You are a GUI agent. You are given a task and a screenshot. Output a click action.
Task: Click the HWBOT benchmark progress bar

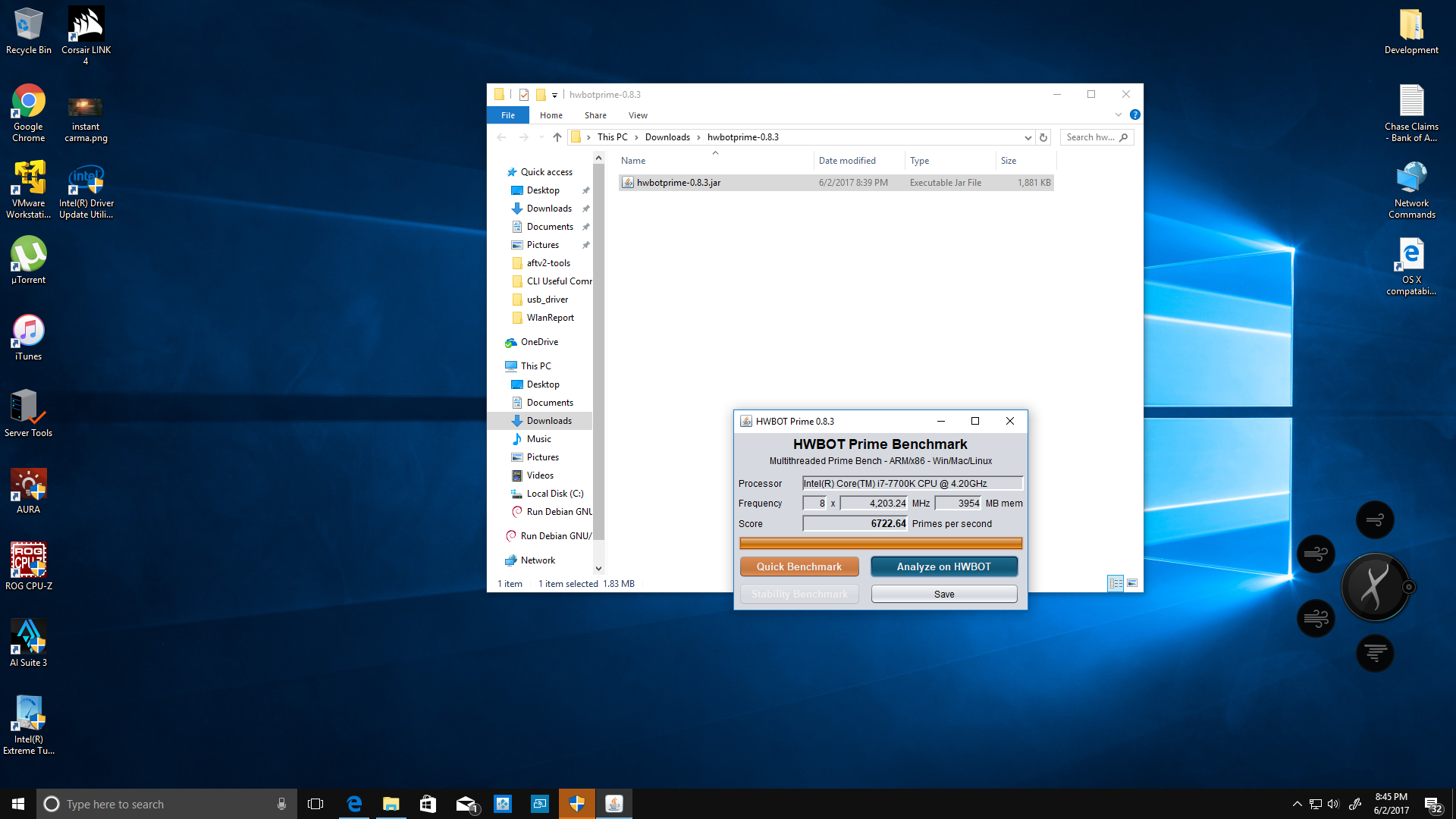[880, 543]
